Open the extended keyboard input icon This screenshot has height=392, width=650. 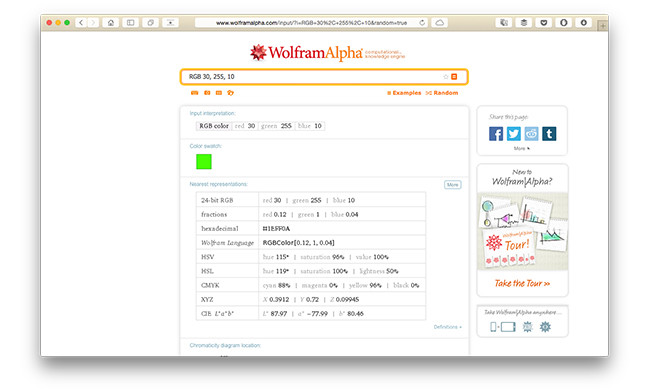[x=194, y=93]
